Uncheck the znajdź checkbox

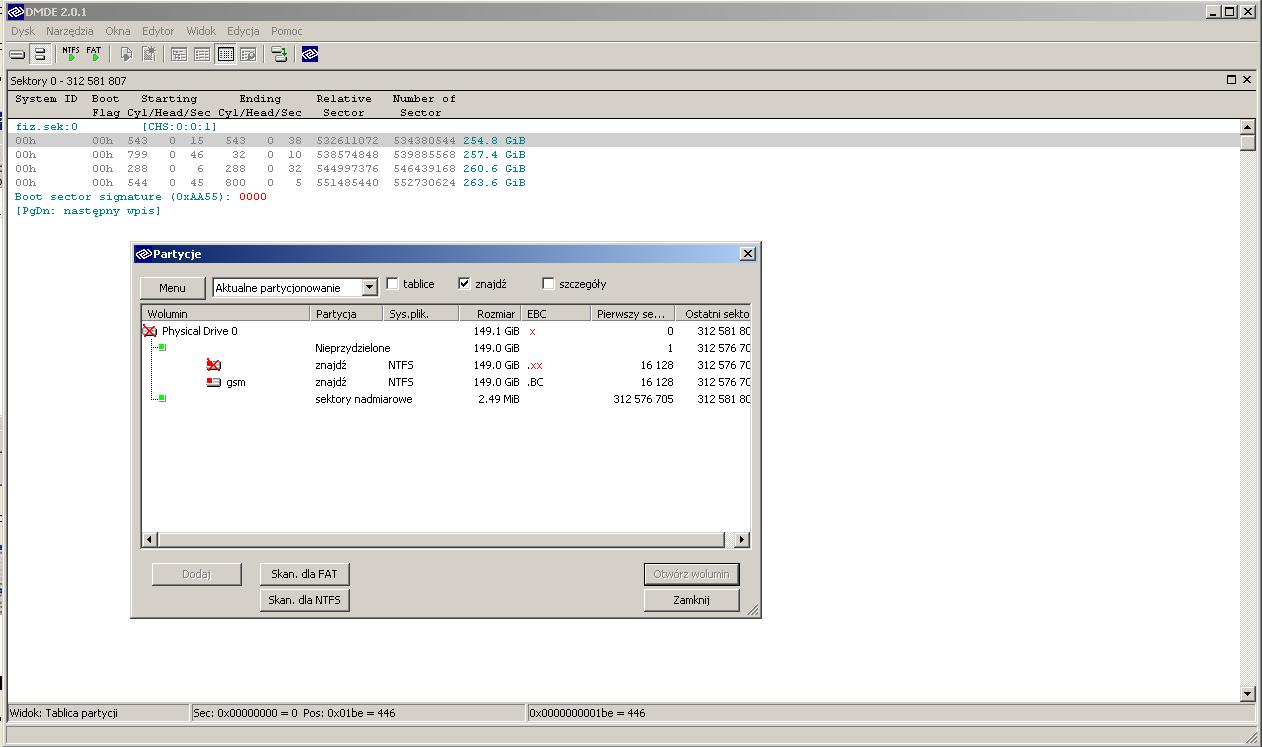[464, 284]
